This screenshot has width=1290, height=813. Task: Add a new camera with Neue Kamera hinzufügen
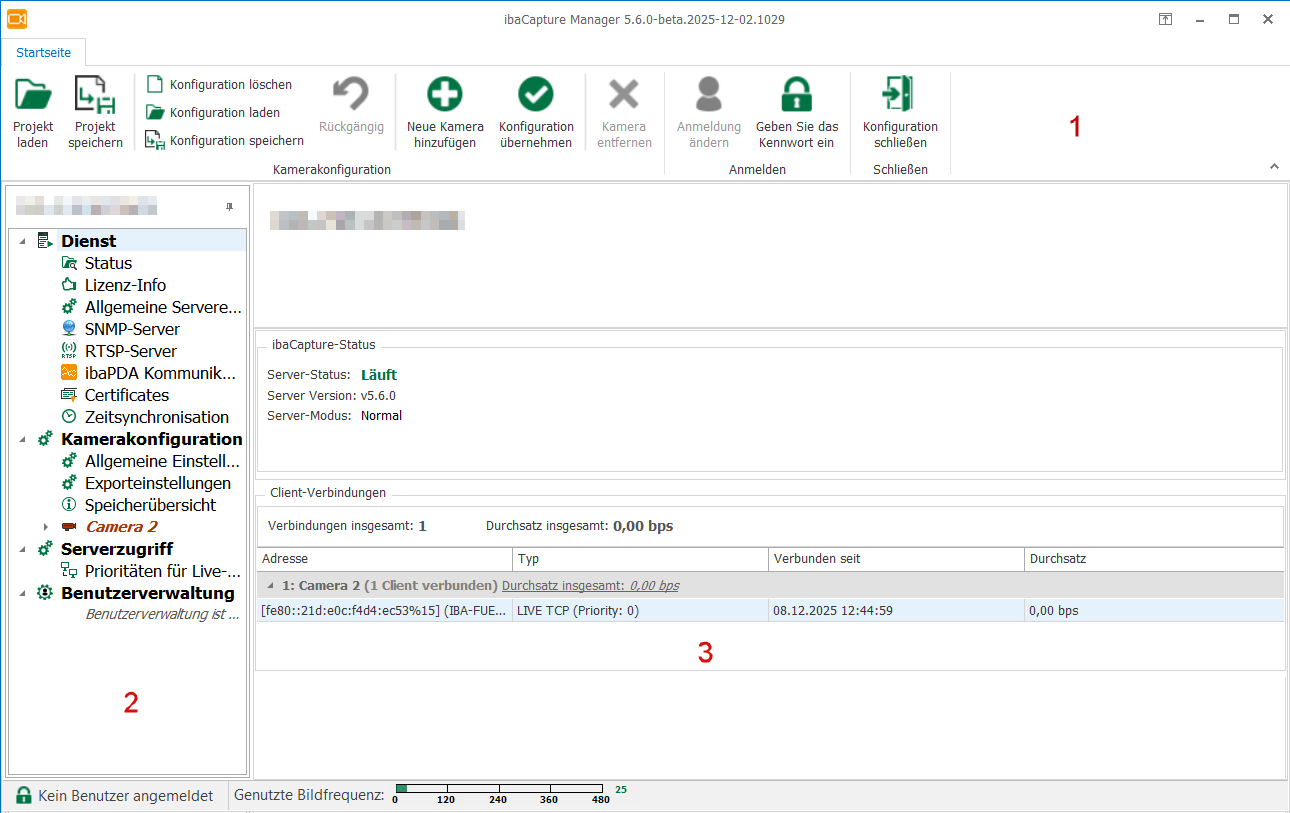pyautogui.click(x=445, y=95)
